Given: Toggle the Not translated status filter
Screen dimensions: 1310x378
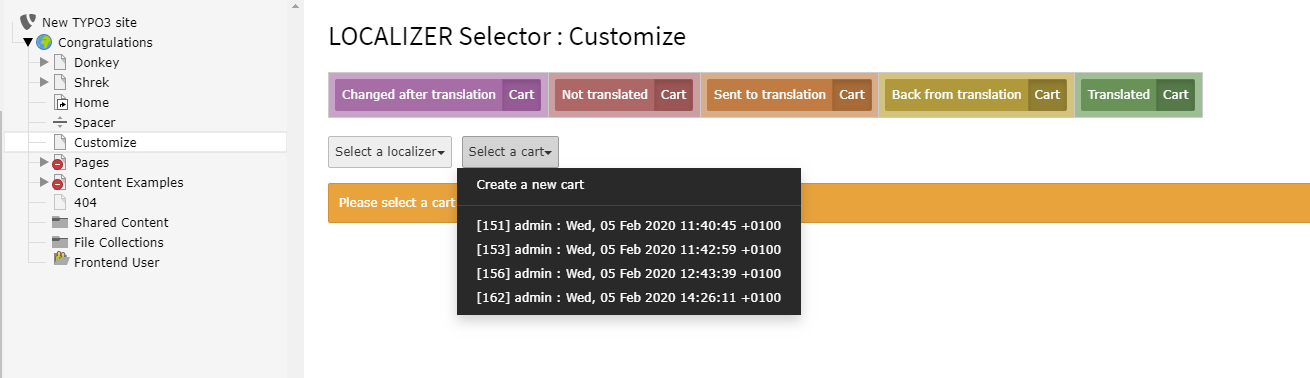Looking at the screenshot, I should pos(605,95).
